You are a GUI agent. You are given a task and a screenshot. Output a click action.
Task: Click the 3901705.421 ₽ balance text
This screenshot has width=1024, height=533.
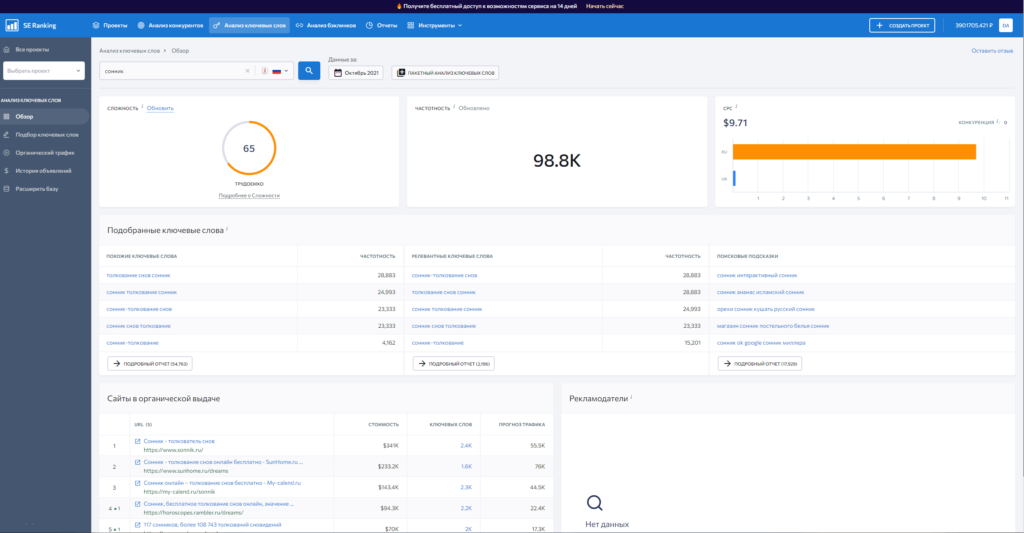pyautogui.click(x=974, y=25)
